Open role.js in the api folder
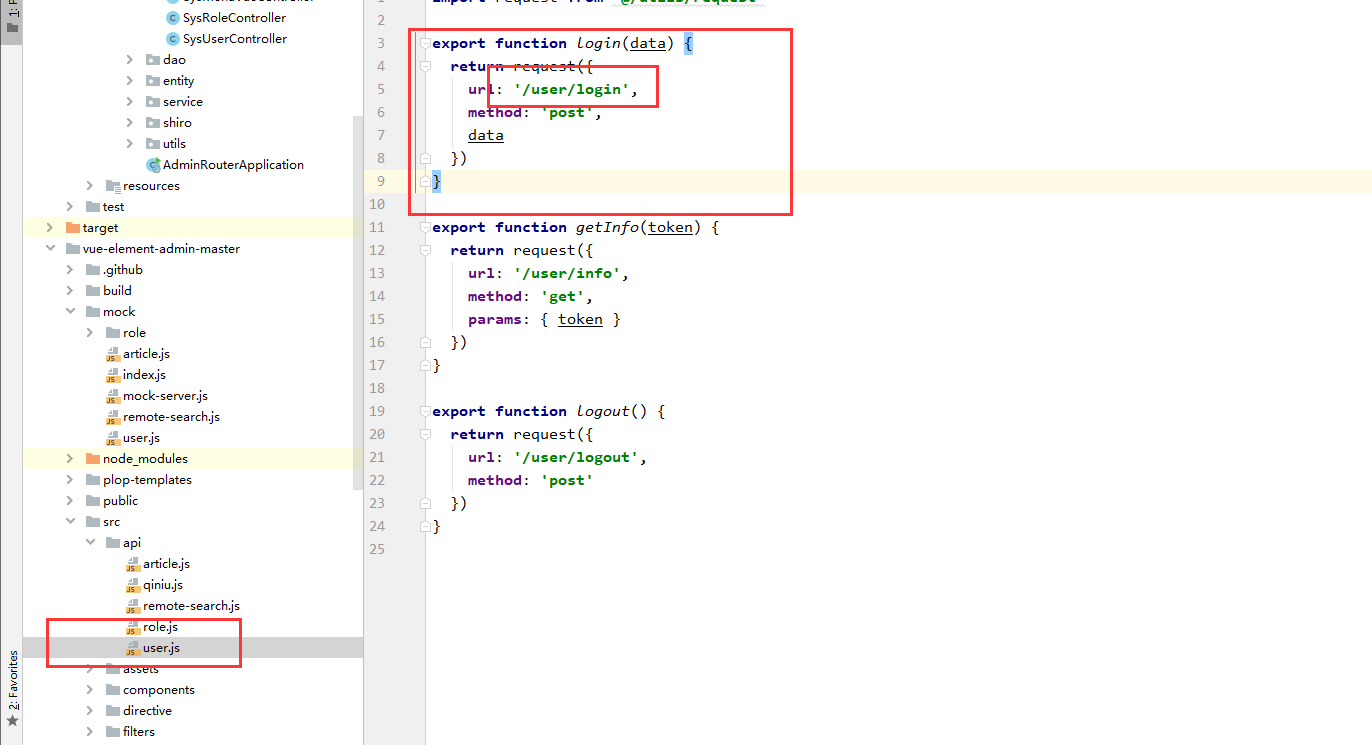 click(160, 627)
